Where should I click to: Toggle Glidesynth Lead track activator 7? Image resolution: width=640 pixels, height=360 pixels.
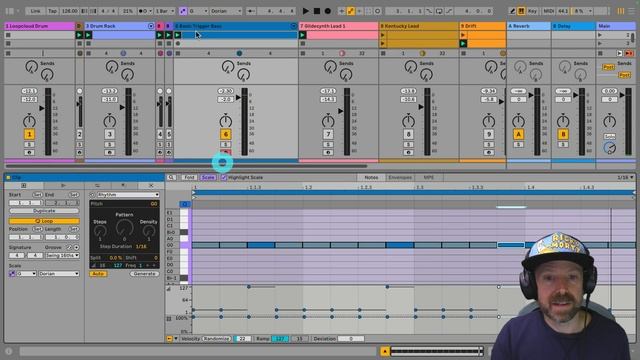point(328,134)
